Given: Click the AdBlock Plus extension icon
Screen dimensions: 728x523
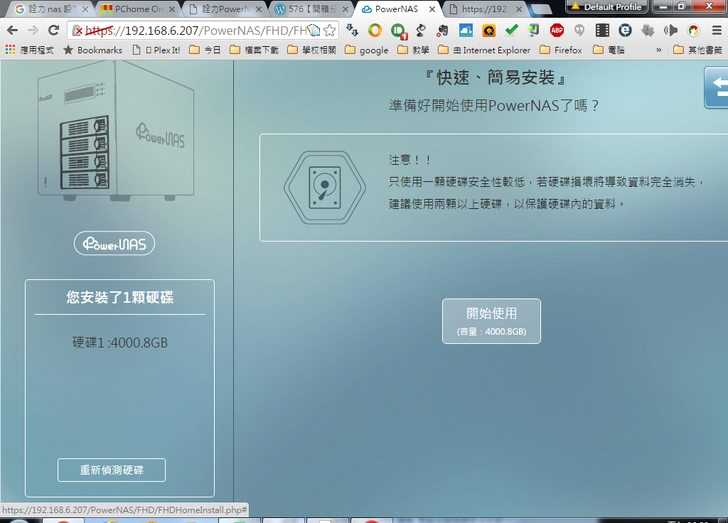Looking at the screenshot, I should [x=557, y=30].
